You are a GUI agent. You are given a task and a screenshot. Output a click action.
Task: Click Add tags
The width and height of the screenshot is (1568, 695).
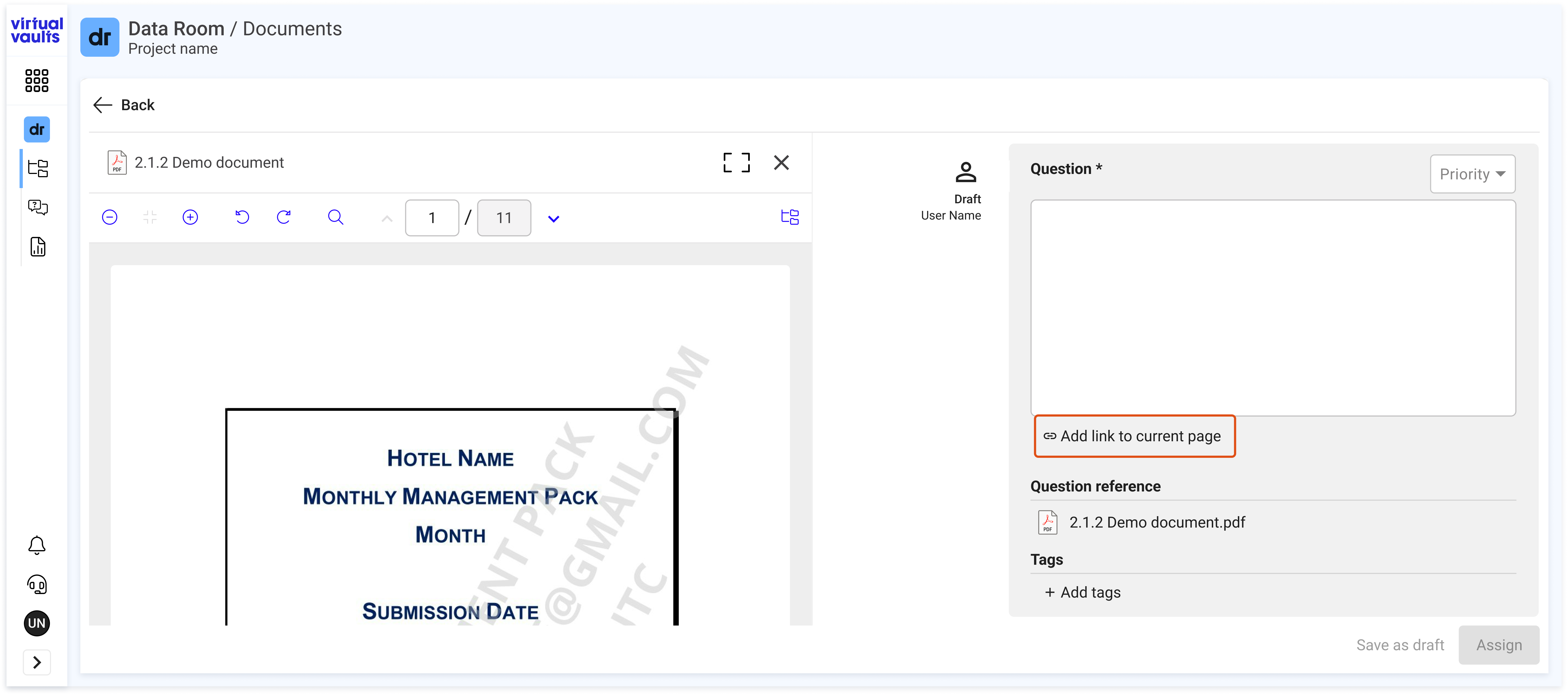click(x=1083, y=593)
